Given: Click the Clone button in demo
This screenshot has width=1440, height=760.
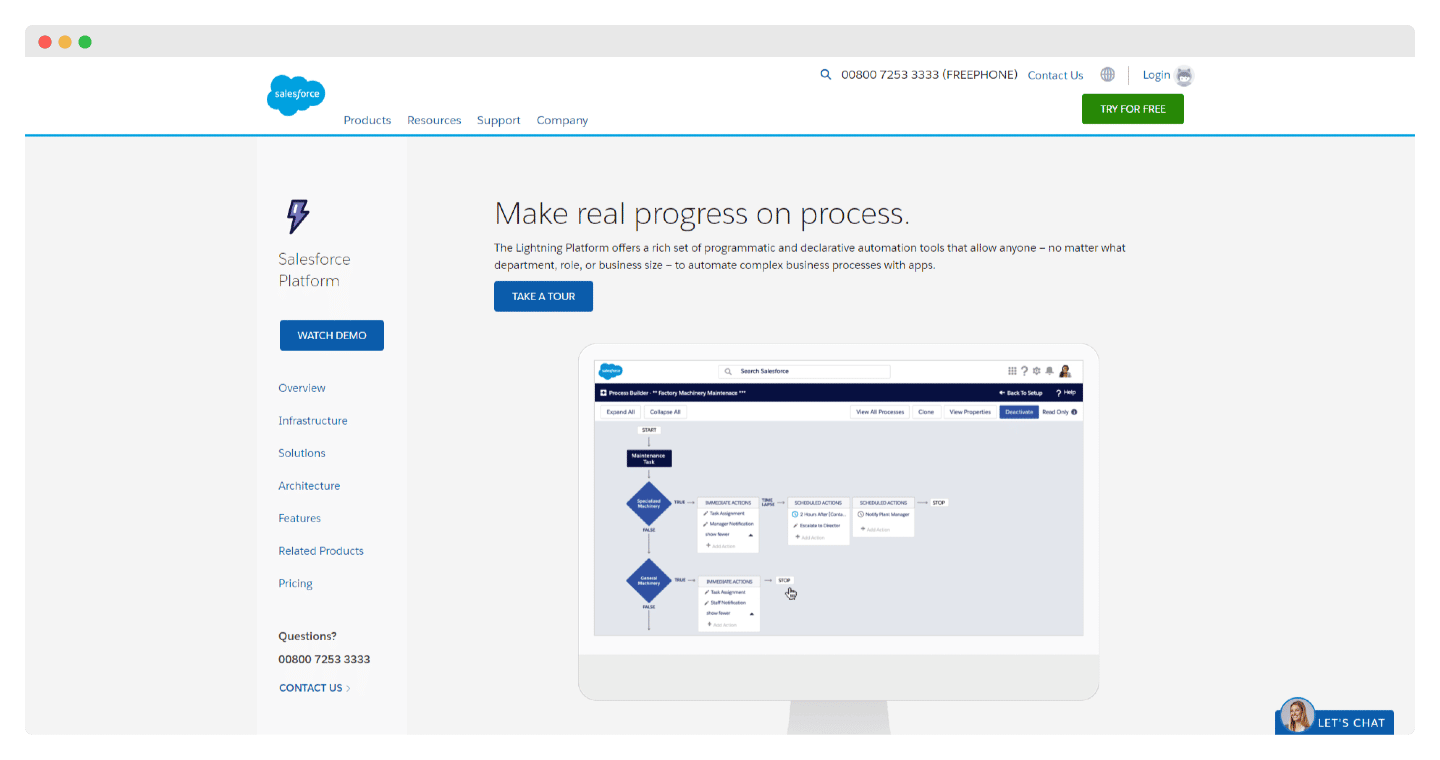Looking at the screenshot, I should point(927,412).
